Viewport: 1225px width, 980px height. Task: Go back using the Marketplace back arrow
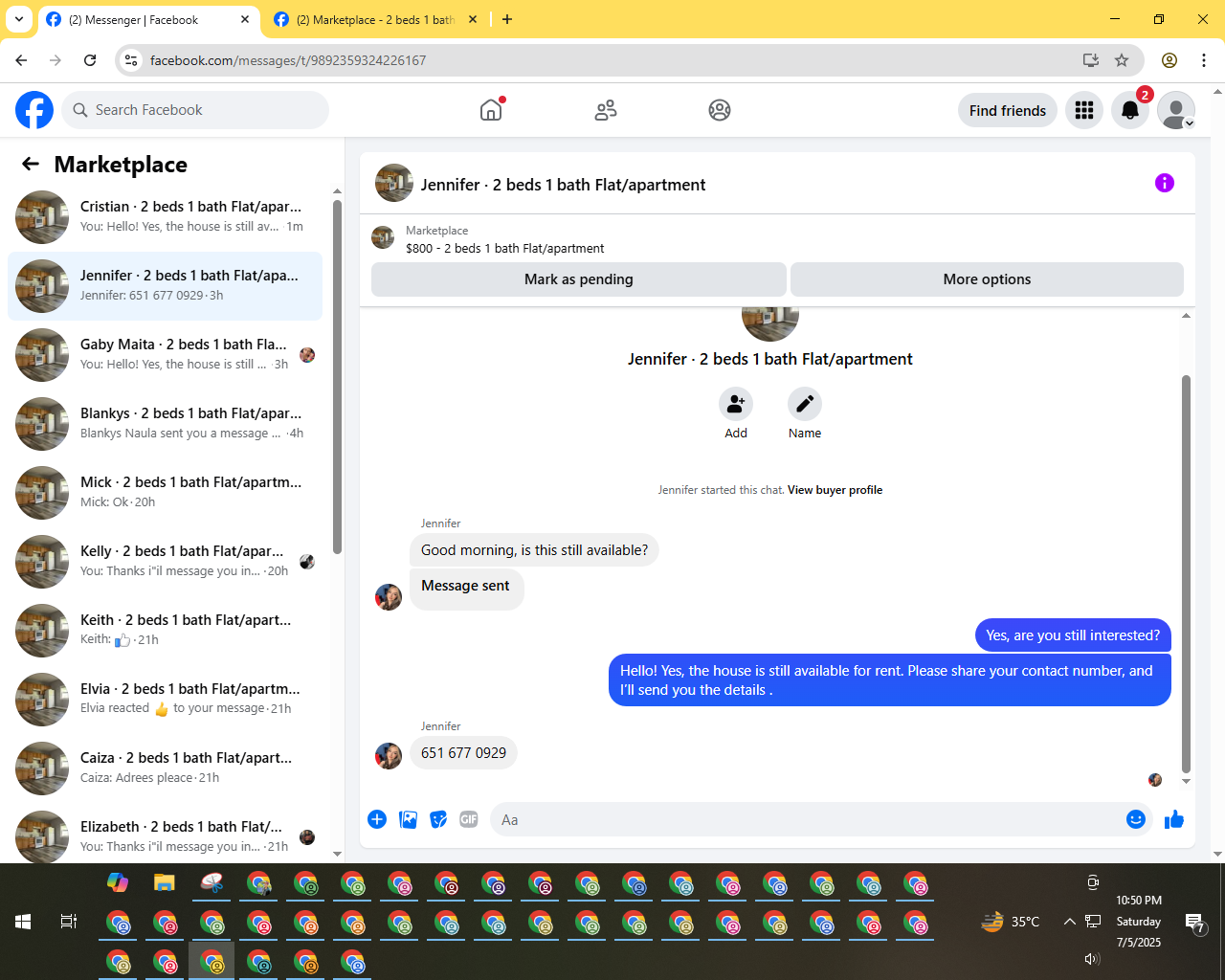pyautogui.click(x=31, y=164)
